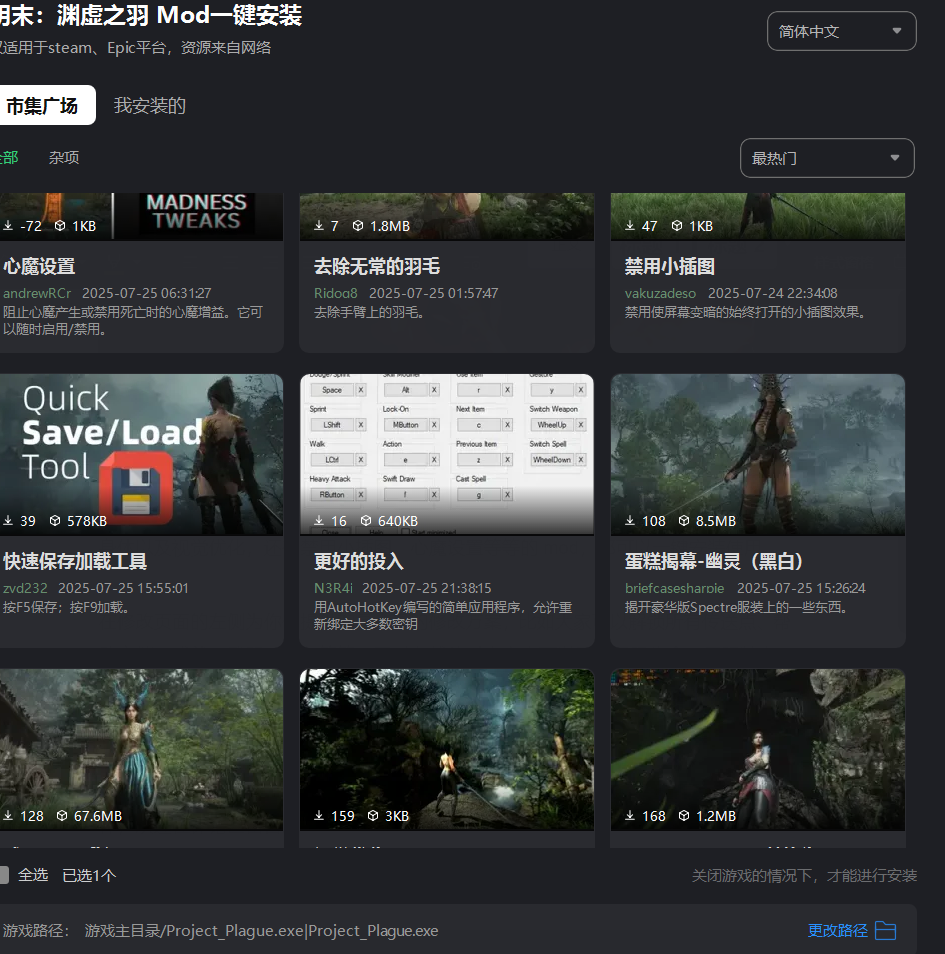Select the mod thumbnail showing 159 downloads

[447, 750]
